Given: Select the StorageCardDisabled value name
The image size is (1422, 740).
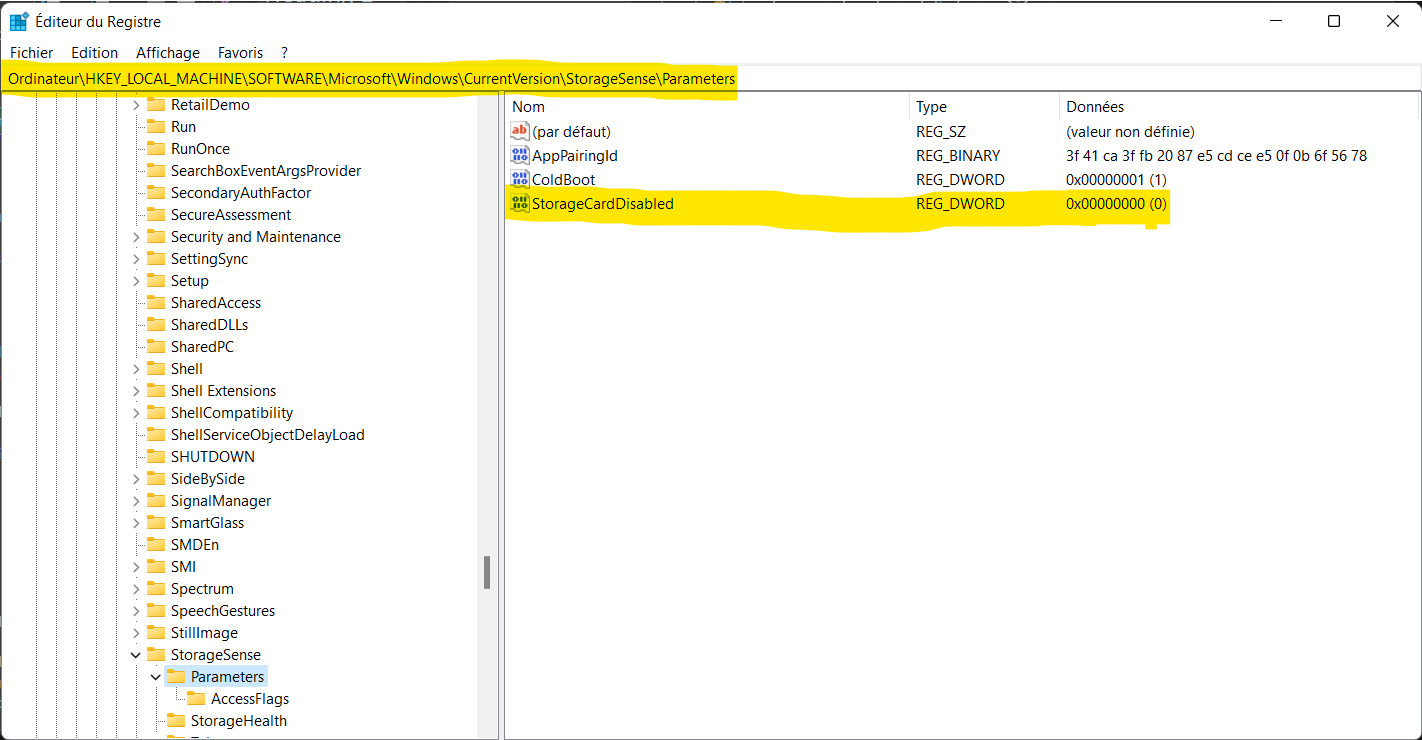Looking at the screenshot, I should 603,204.
